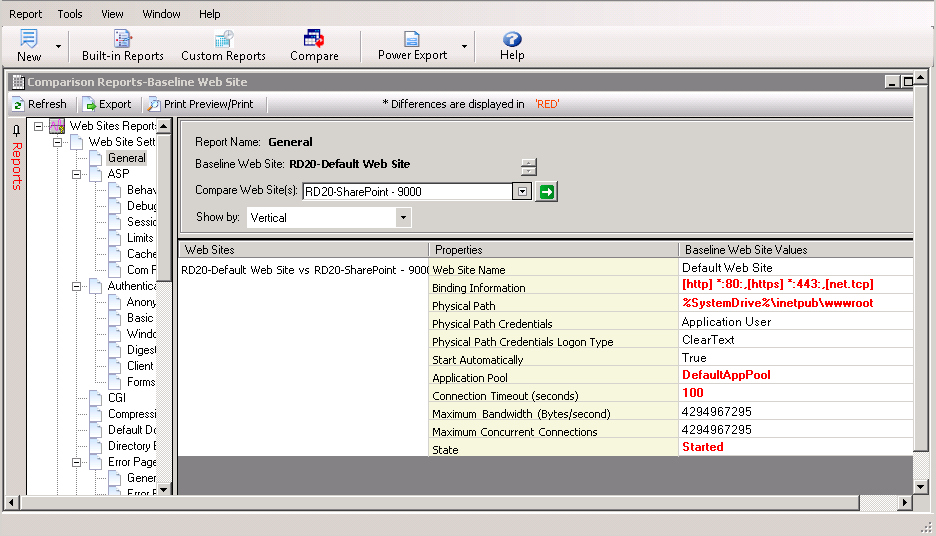The image size is (936, 536).
Task: Open the Show by Vertical dropdown
Action: [x=404, y=217]
